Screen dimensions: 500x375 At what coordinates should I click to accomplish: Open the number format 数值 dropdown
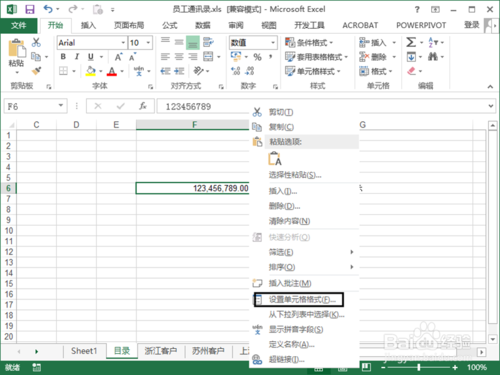click(273, 43)
